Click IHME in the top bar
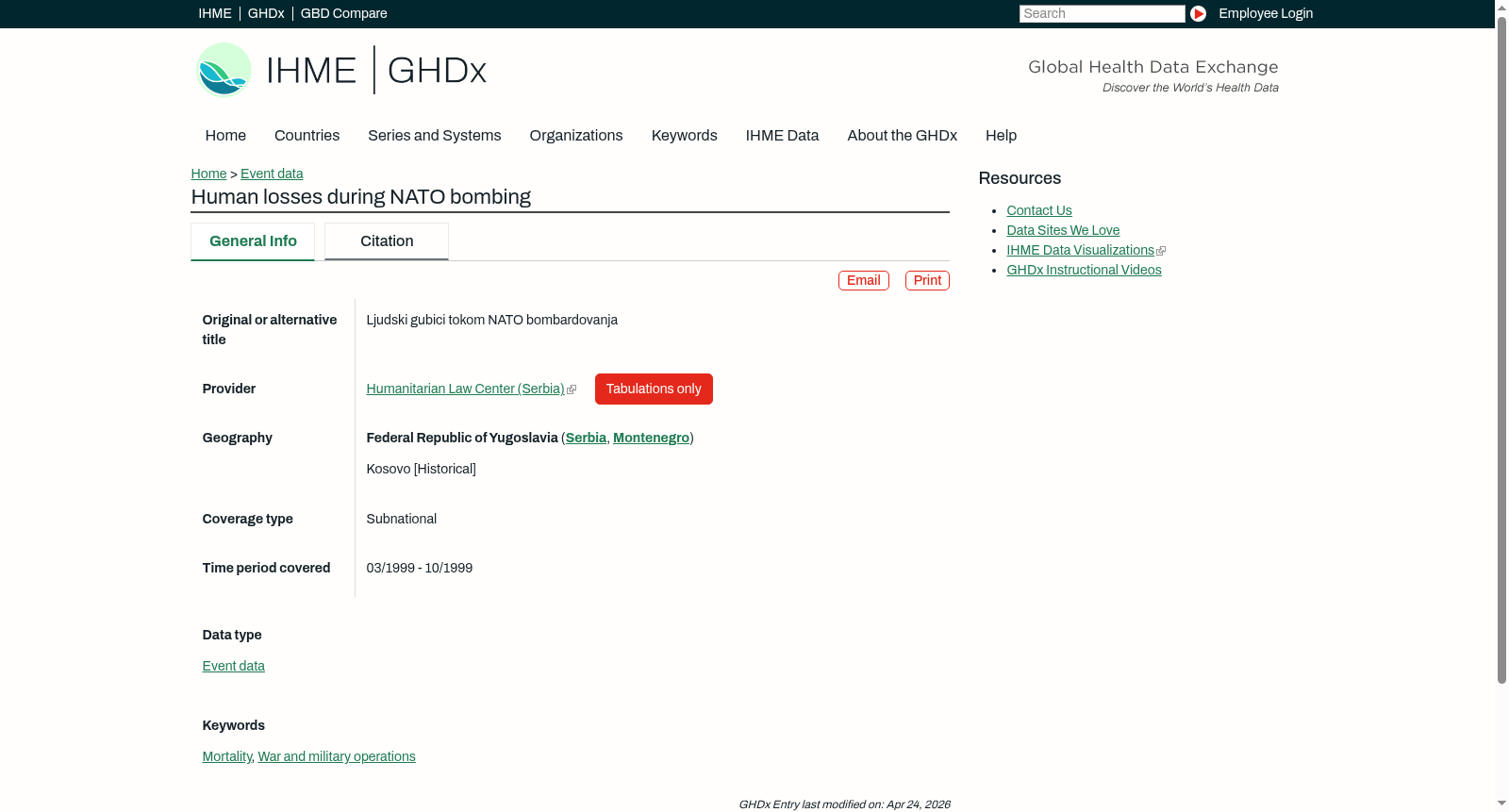Viewport: 1509px width, 812px height. [215, 14]
